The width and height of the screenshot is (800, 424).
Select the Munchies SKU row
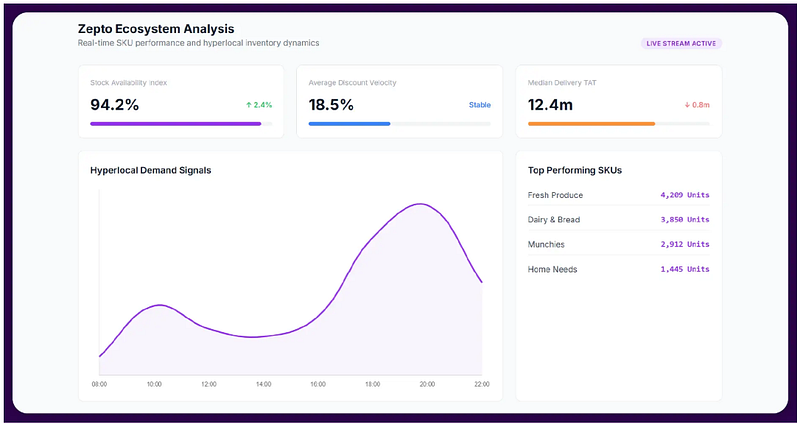pyautogui.click(x=618, y=244)
